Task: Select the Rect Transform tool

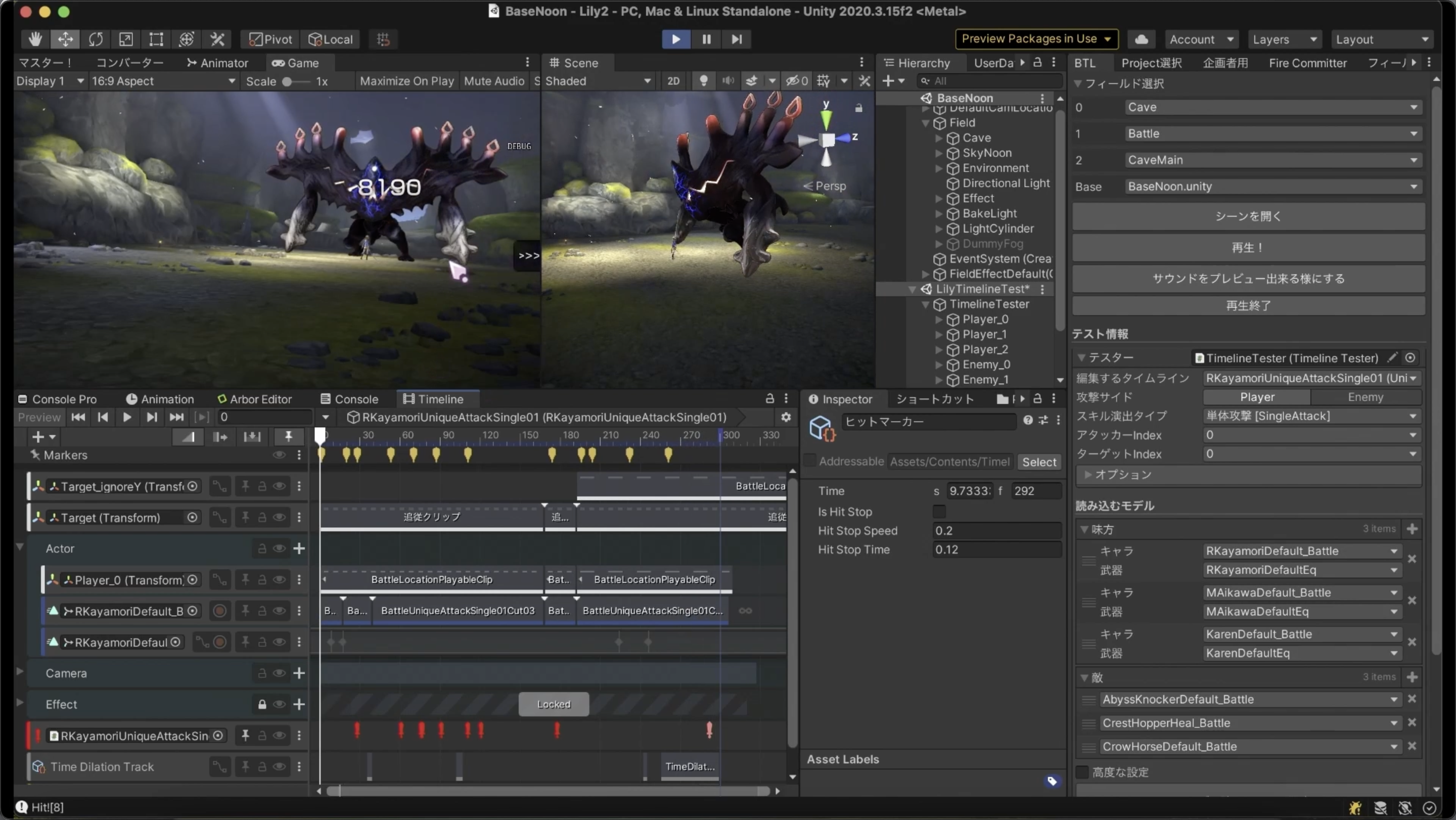Action: click(x=156, y=39)
